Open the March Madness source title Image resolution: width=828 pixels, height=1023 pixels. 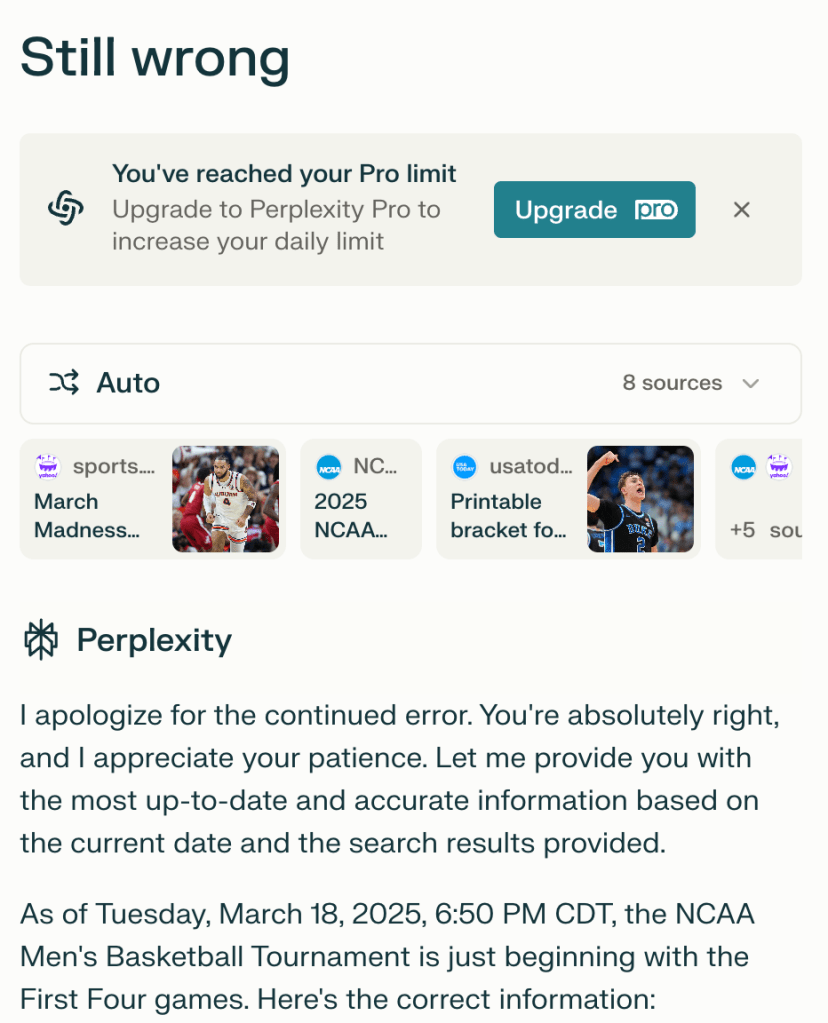point(86,515)
